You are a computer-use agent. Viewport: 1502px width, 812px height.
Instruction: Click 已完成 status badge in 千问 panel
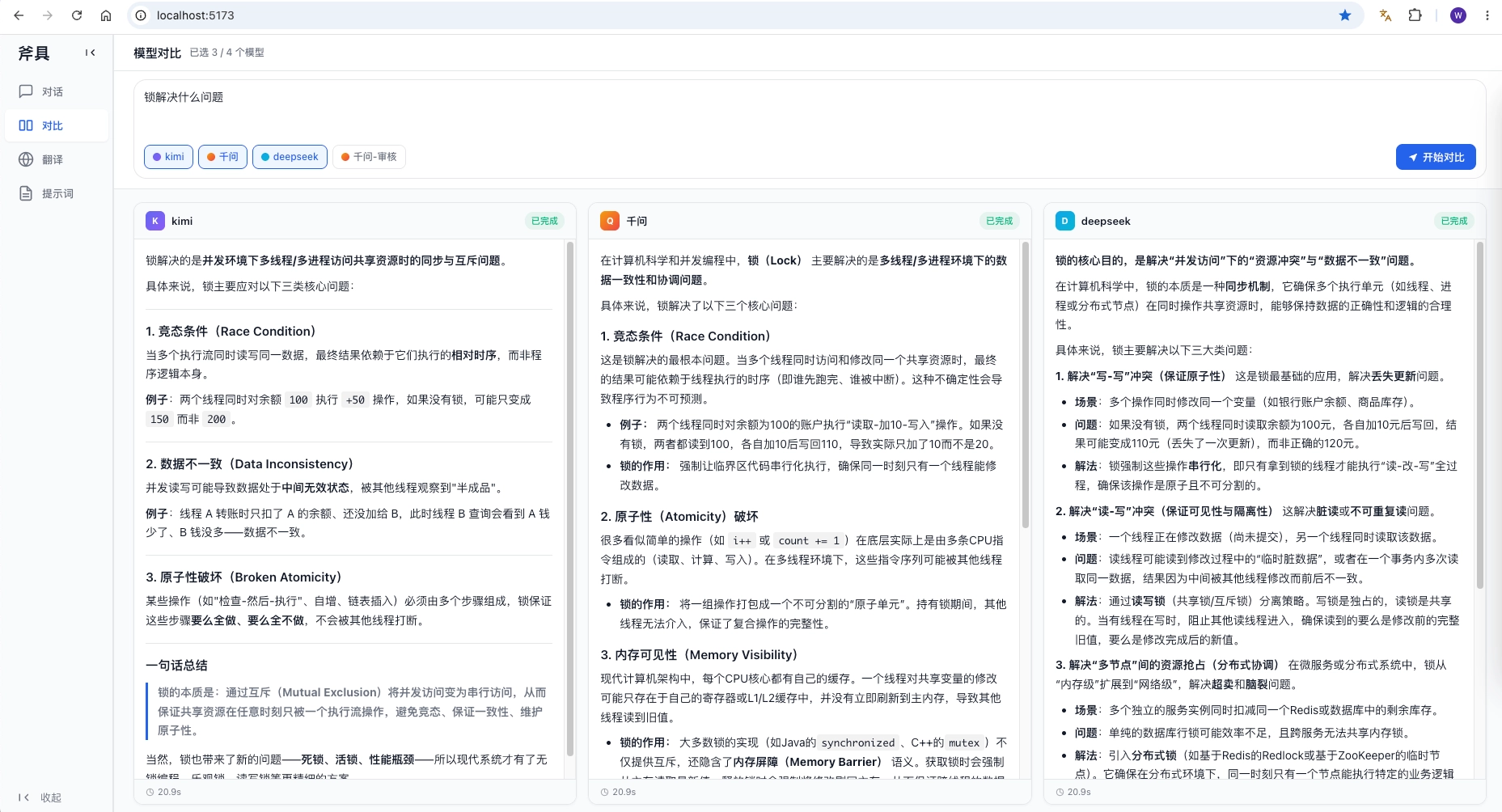click(1000, 221)
